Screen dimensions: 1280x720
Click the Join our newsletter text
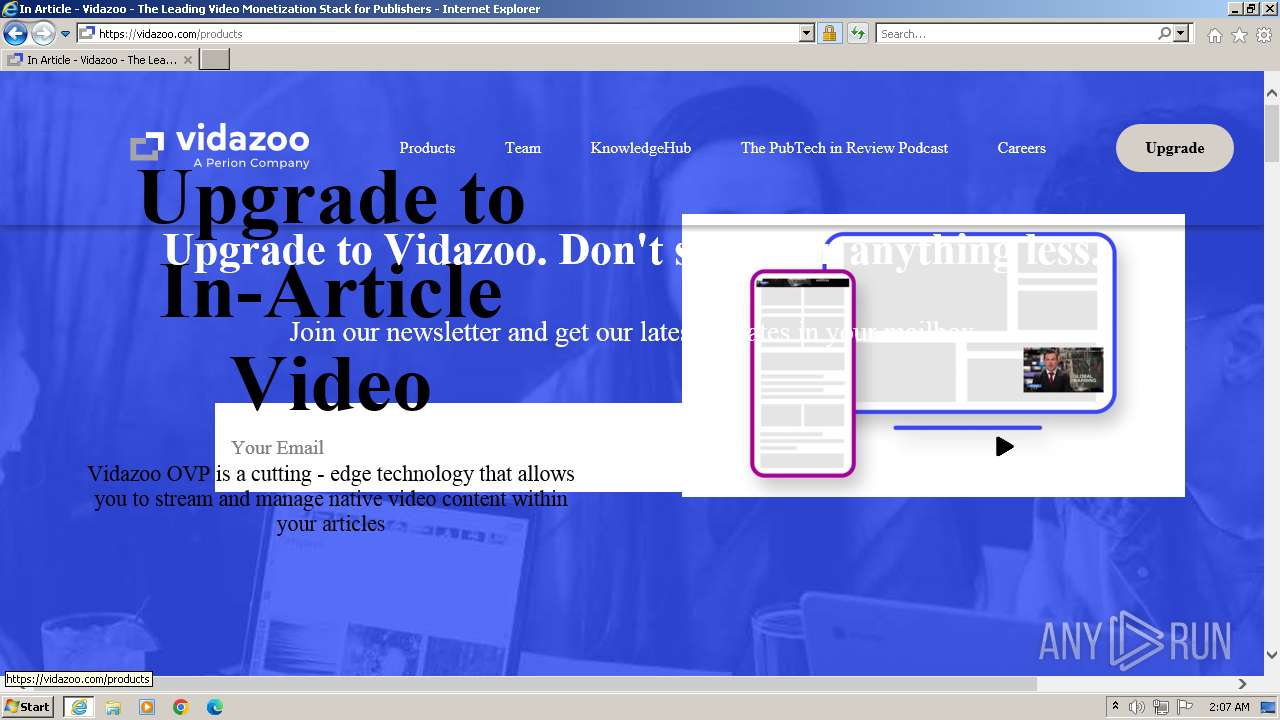[x=631, y=331]
